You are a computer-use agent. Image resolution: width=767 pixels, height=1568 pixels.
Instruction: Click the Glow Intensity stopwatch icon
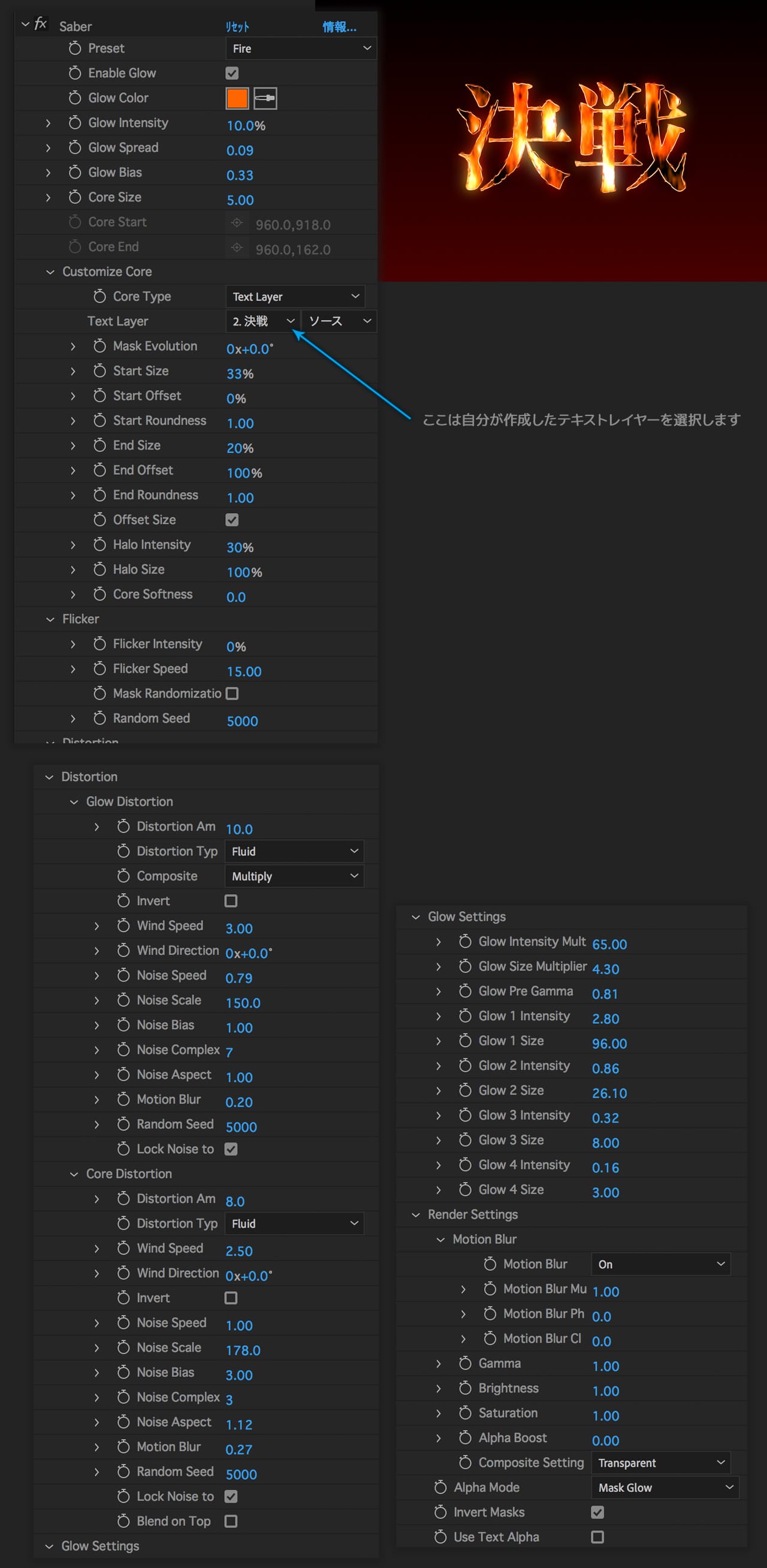75,123
